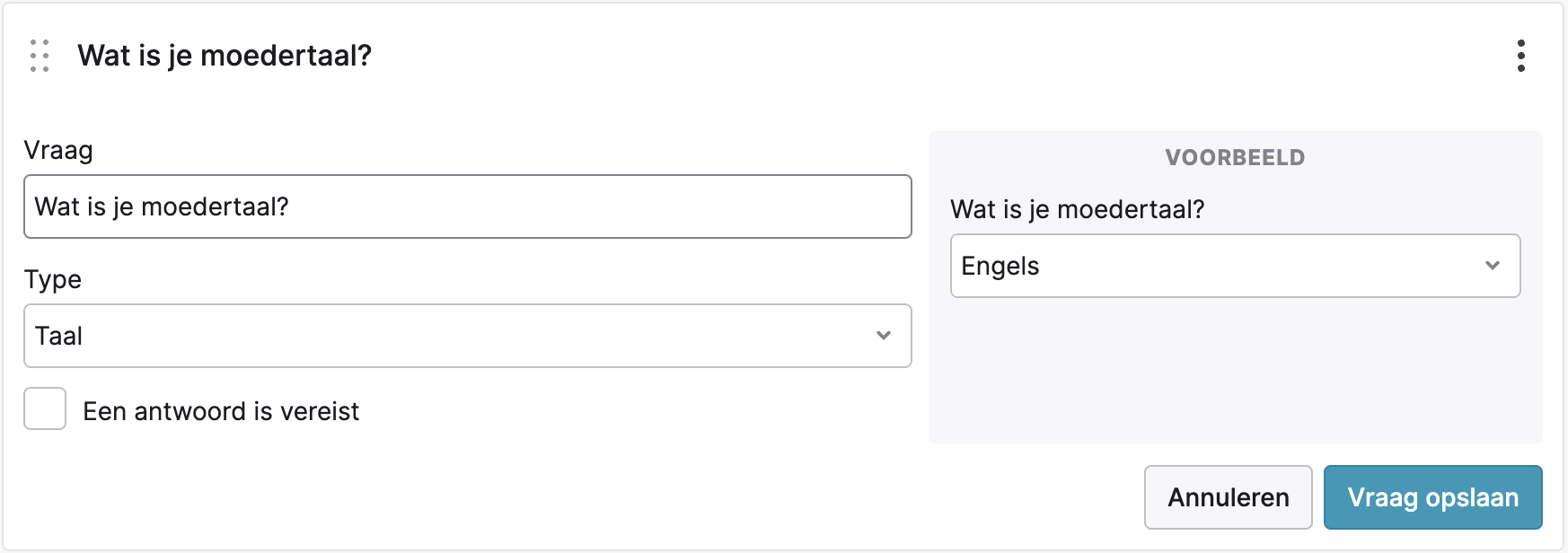Select the 'Engels' value text in preview

[x=1000, y=266]
